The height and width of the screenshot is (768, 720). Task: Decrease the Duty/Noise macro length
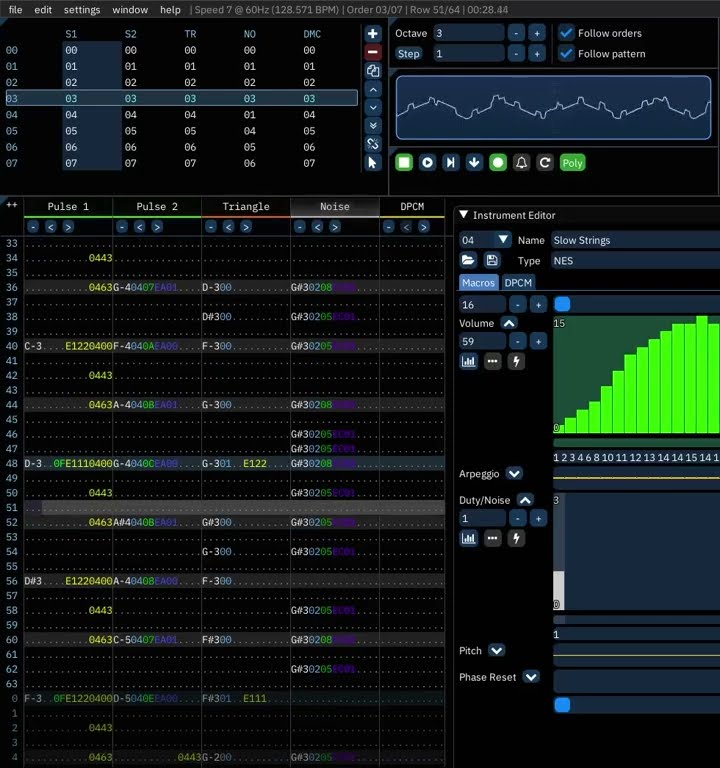pos(517,518)
